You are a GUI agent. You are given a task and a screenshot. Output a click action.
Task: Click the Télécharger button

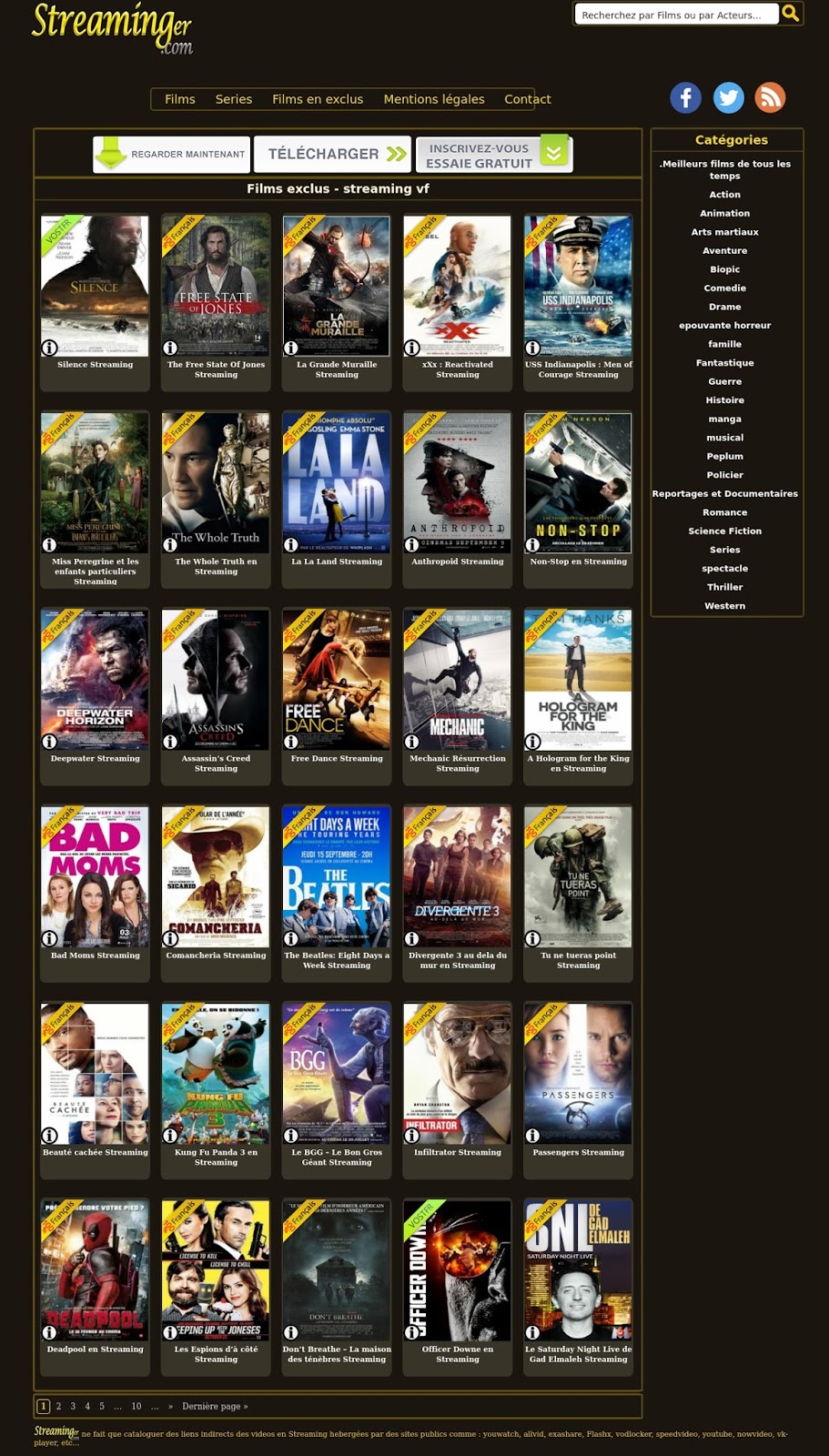coord(332,154)
